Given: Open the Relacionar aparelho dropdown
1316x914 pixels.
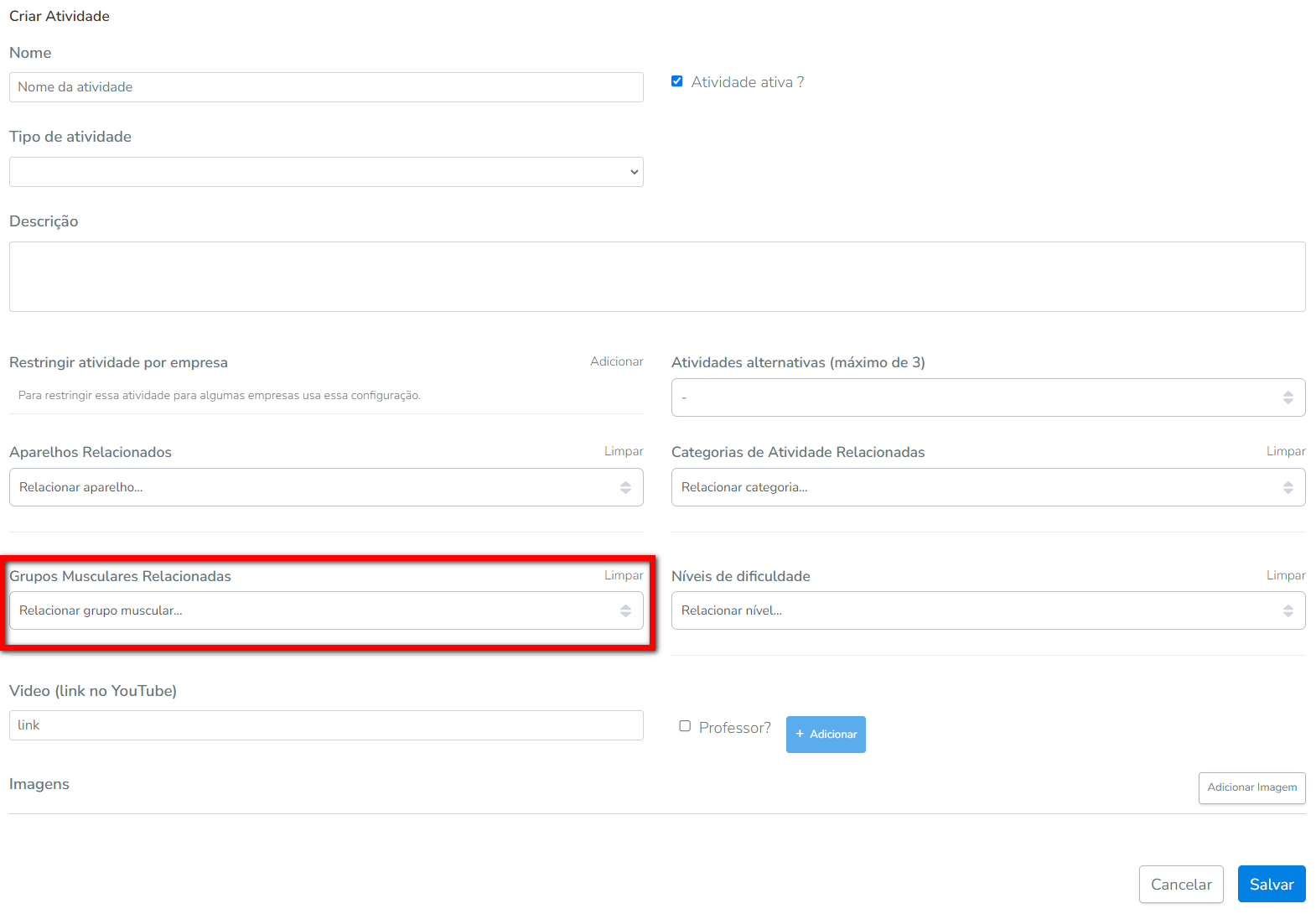Looking at the screenshot, I should [x=326, y=487].
